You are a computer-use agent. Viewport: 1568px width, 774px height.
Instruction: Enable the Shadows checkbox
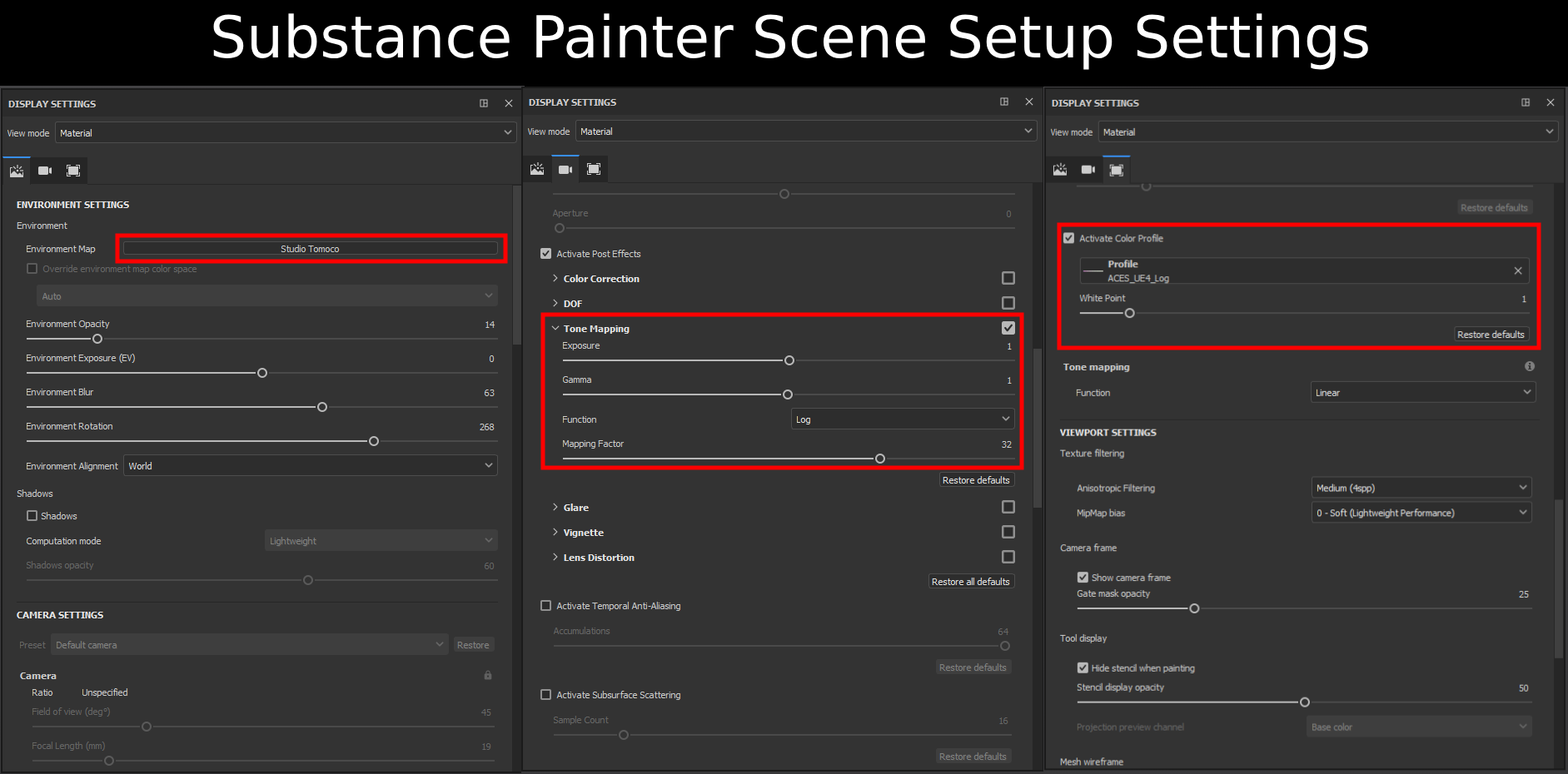coord(32,516)
